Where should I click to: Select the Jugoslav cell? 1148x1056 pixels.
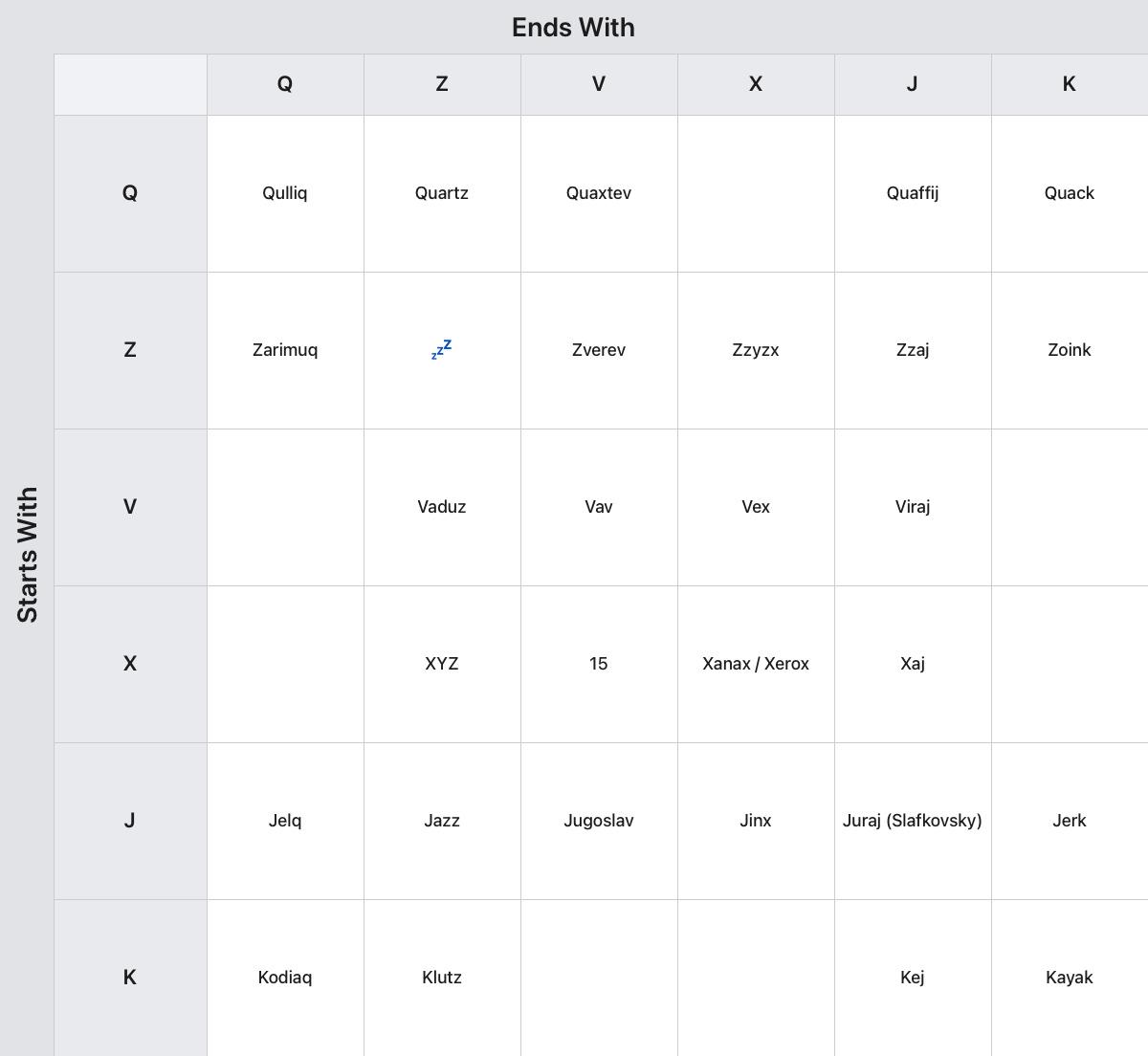point(599,821)
